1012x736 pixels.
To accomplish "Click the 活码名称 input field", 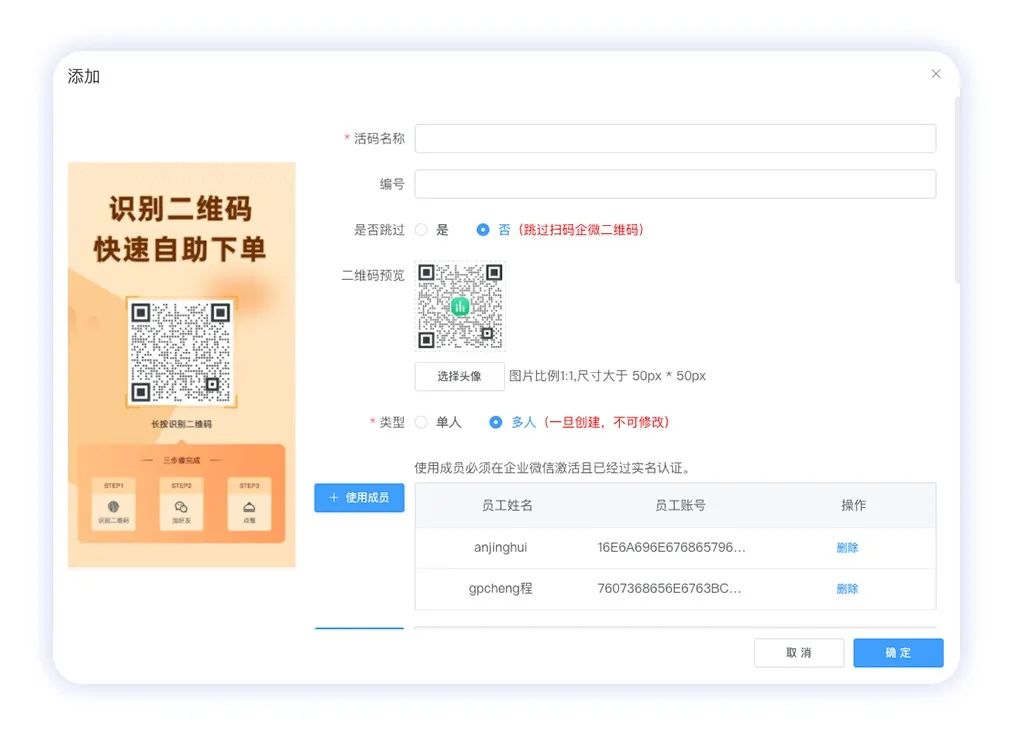I will click(675, 138).
